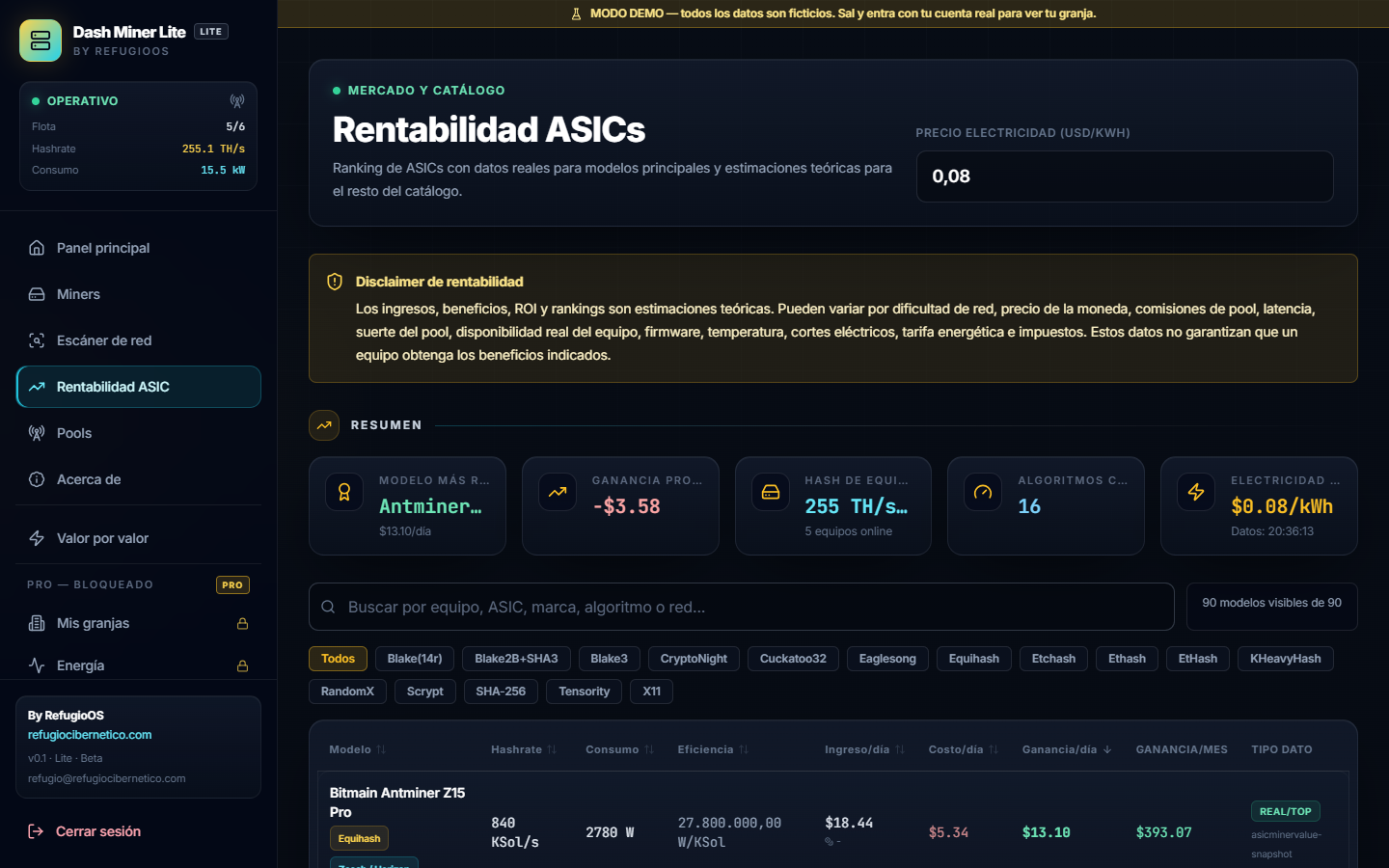1389x868 pixels.
Task: Click the building icon beside Mis granjas
Action: tap(37, 623)
